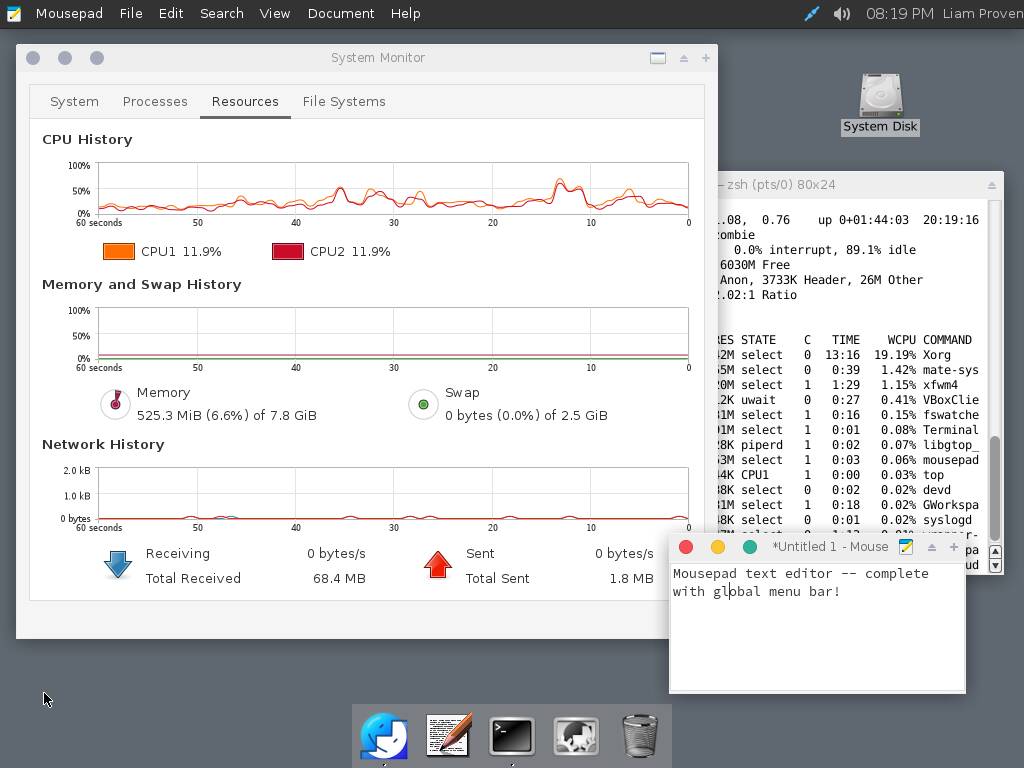
Task: Click the terminal scrollbar down arrow
Action: click(995, 566)
